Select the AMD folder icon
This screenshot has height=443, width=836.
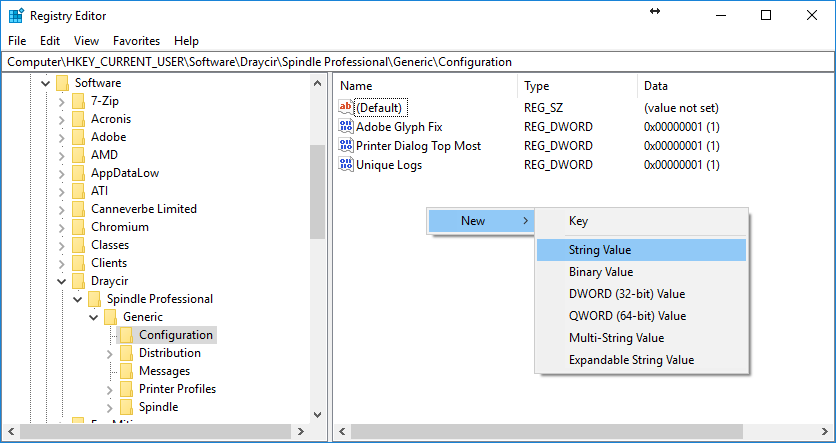pos(78,155)
